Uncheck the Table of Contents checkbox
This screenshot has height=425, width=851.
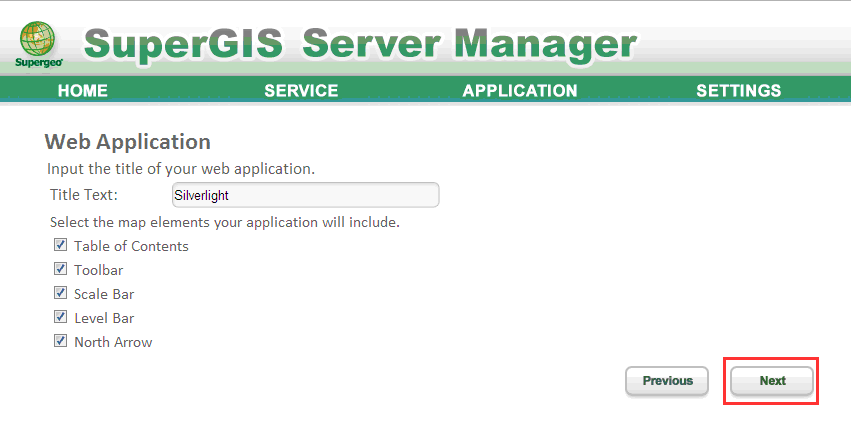pos(60,245)
